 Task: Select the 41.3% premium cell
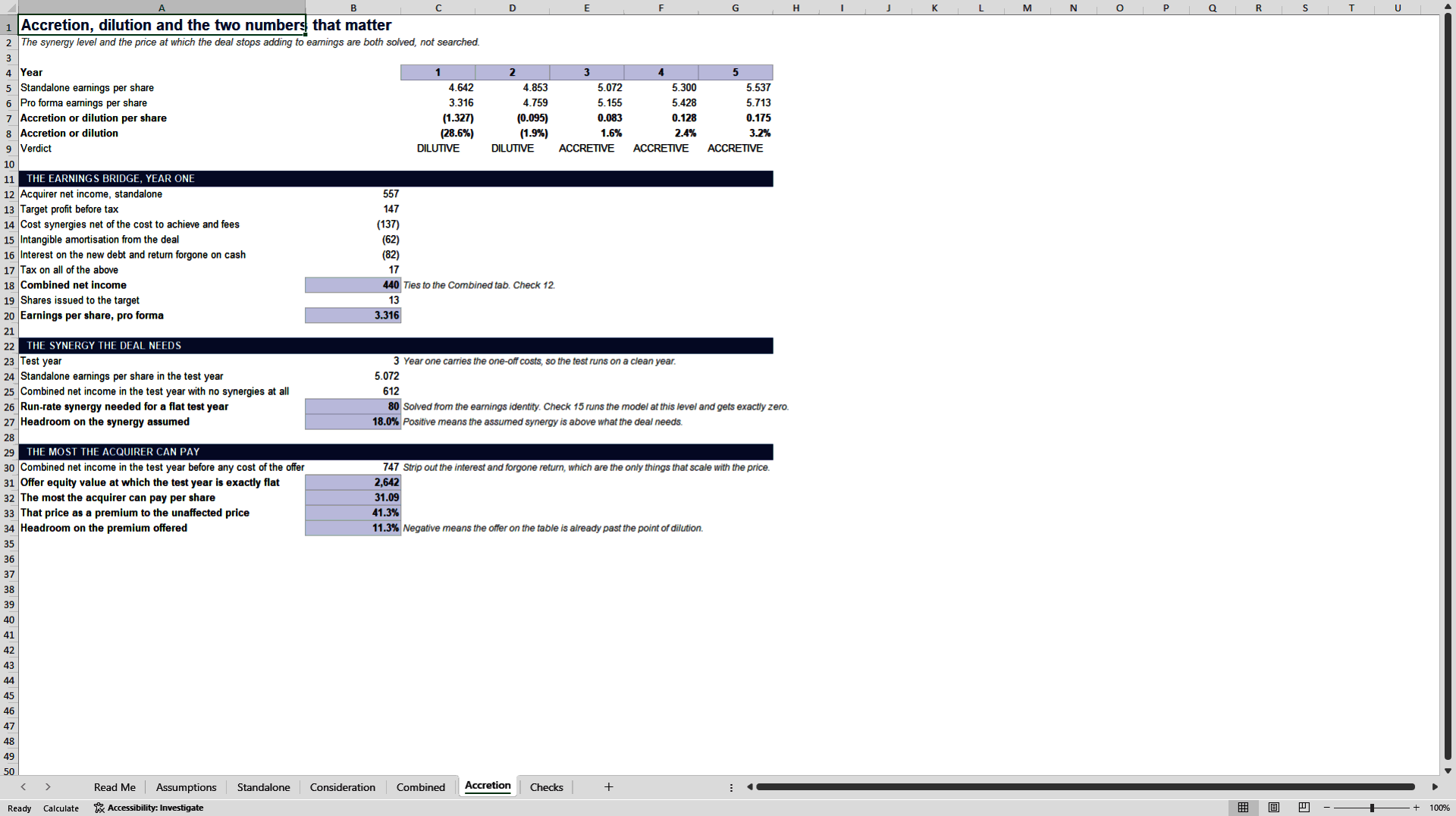click(353, 513)
